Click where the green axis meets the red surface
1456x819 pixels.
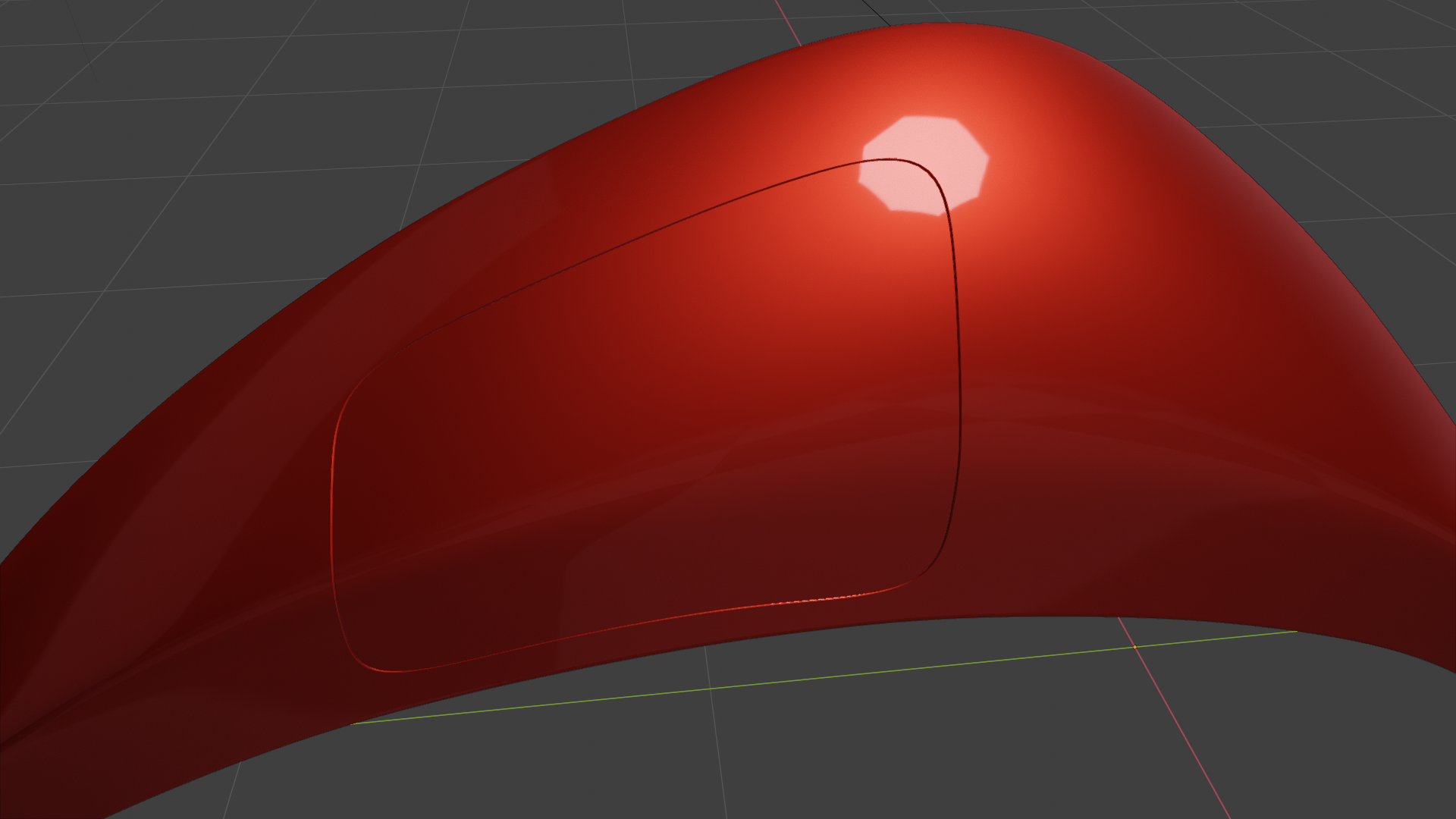tap(1295, 631)
